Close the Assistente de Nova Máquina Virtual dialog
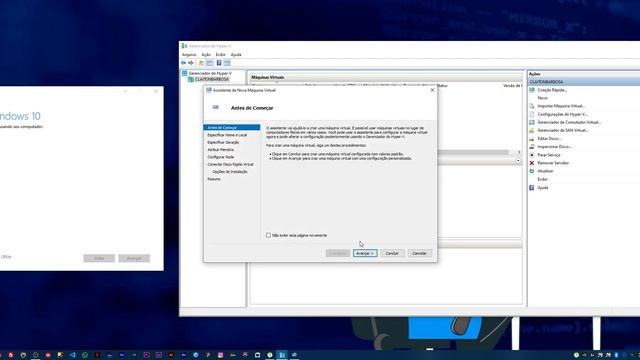 (432, 90)
